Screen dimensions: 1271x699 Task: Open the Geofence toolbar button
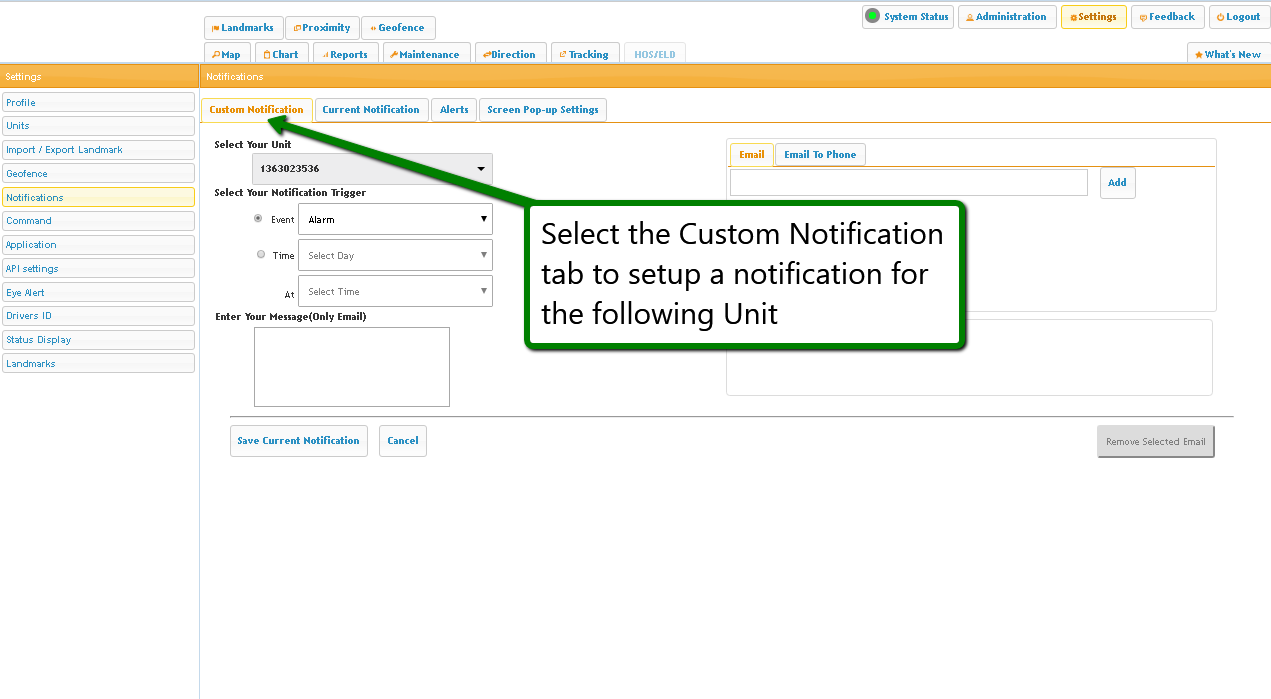tap(398, 28)
